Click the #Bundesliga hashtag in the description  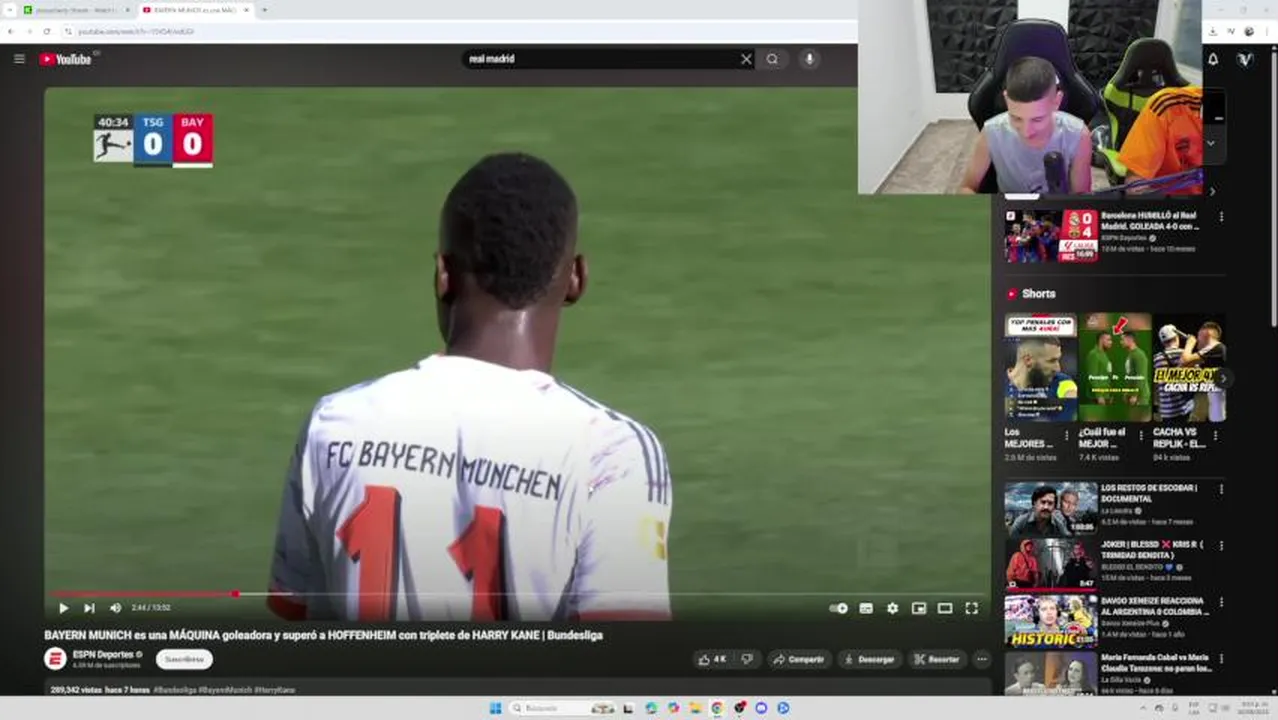point(175,690)
